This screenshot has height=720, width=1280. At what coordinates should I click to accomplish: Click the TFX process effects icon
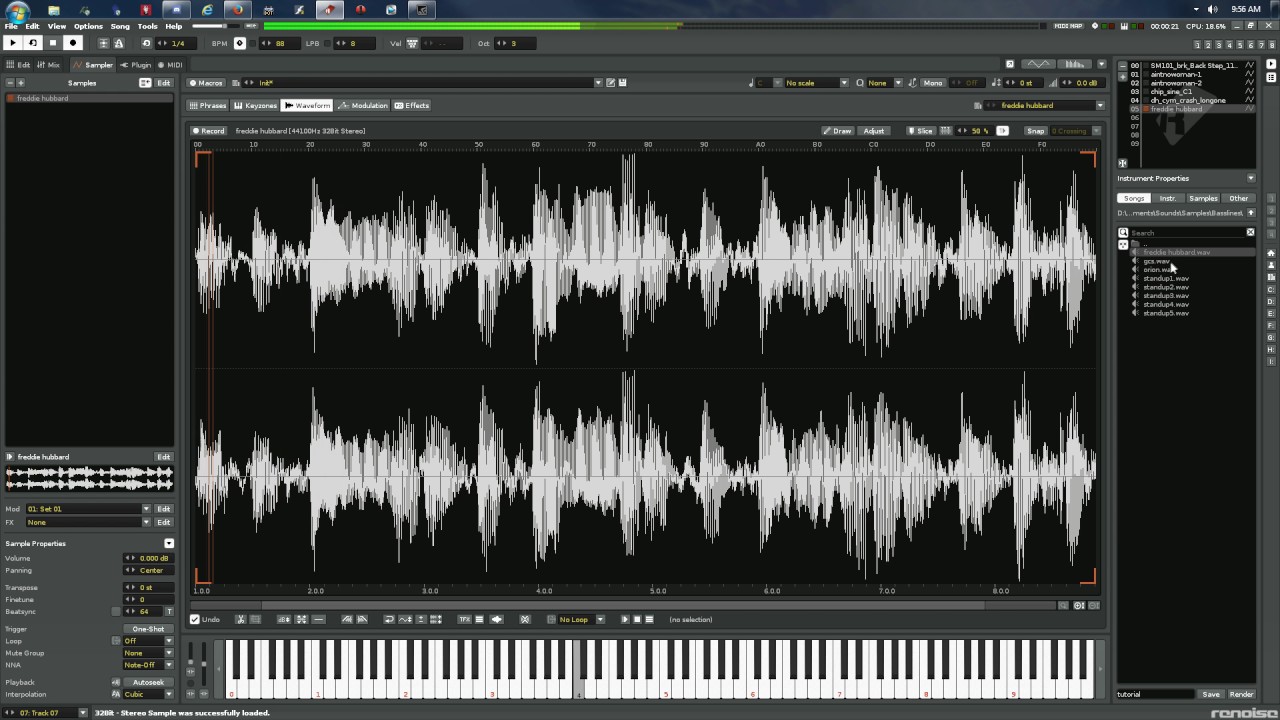click(x=464, y=619)
